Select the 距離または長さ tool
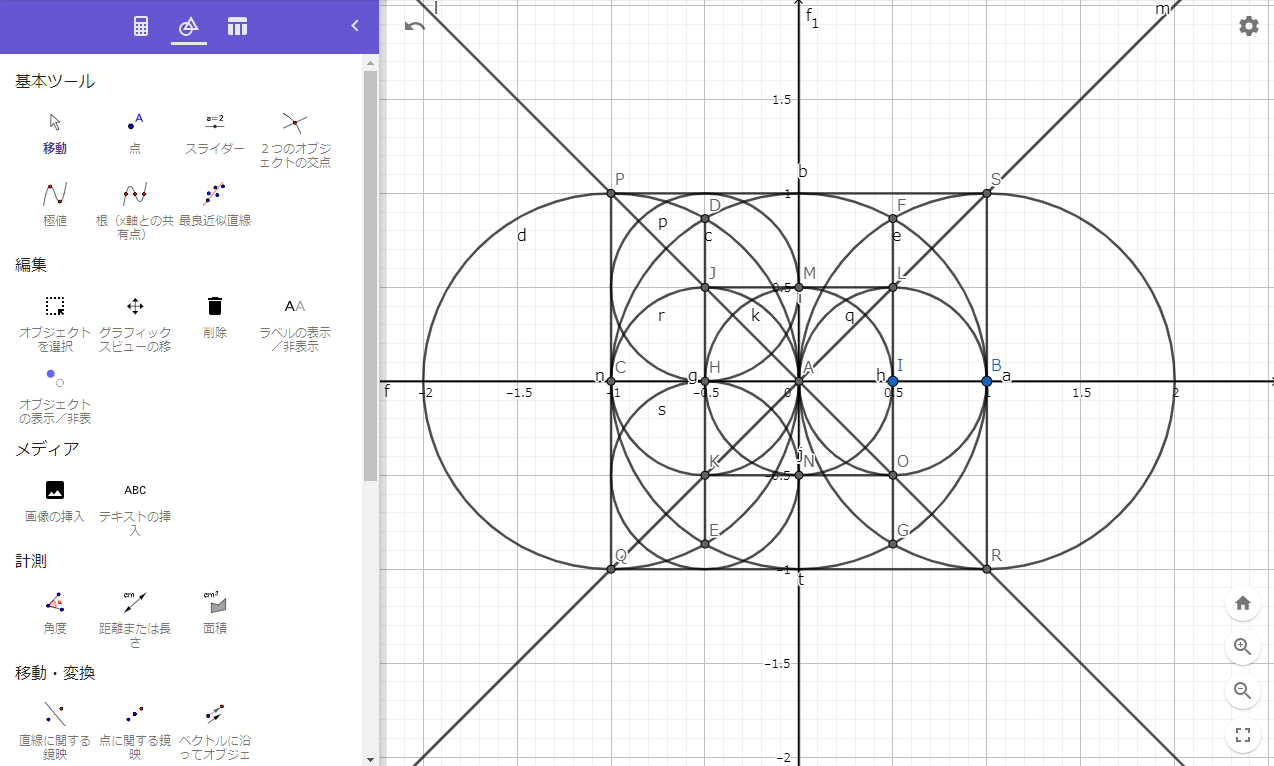The image size is (1274, 766). point(135,620)
